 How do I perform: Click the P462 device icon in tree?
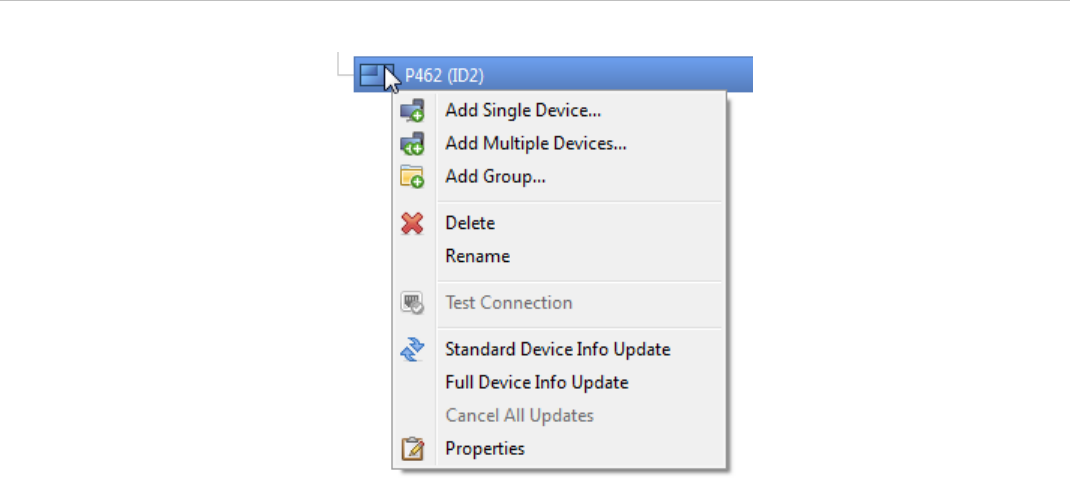[x=372, y=75]
